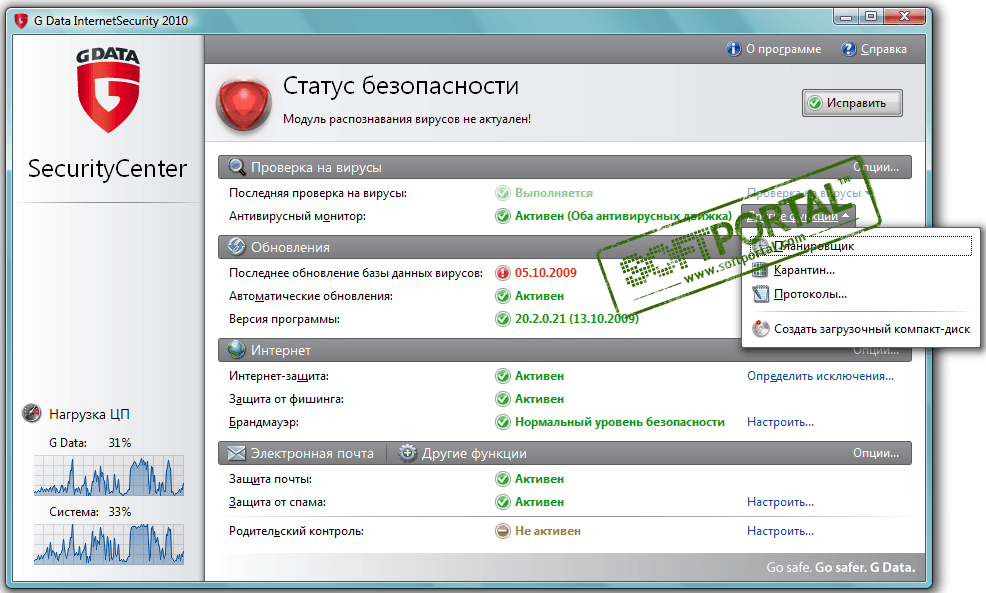Click the Электронная почта envelope icon
This screenshot has width=986, height=593.
237,453
